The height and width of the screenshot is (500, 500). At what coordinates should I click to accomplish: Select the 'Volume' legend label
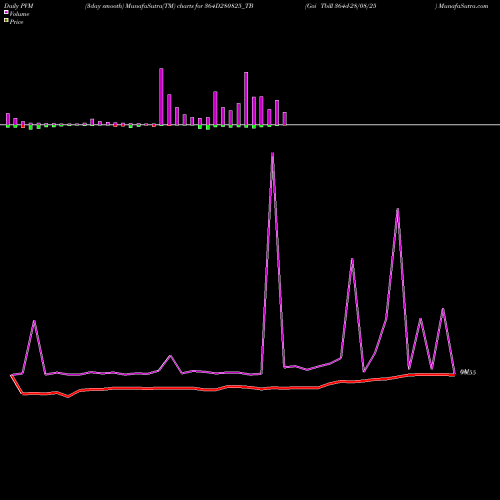coord(19,14)
